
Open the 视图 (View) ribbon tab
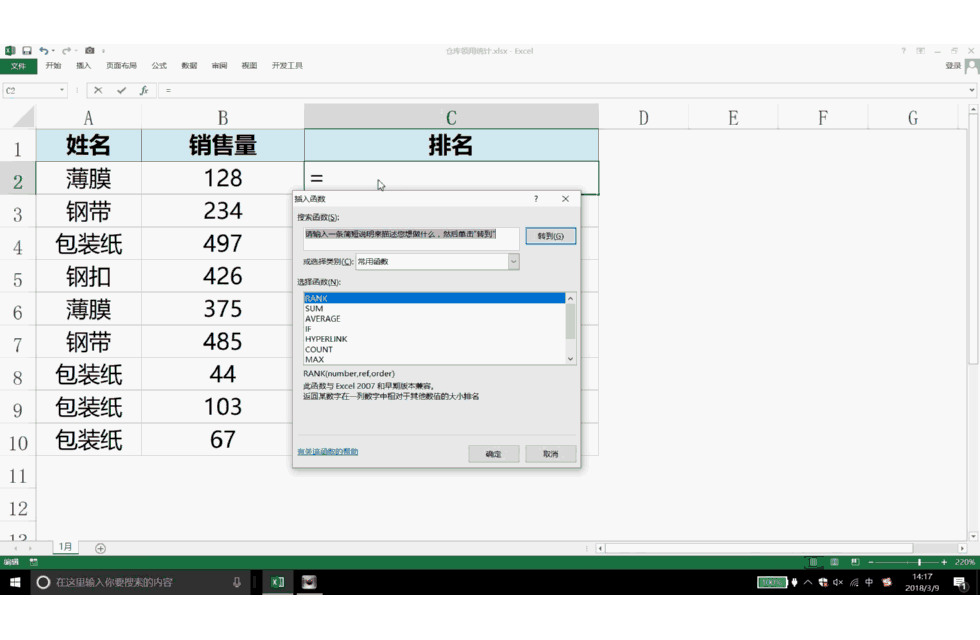[x=249, y=66]
